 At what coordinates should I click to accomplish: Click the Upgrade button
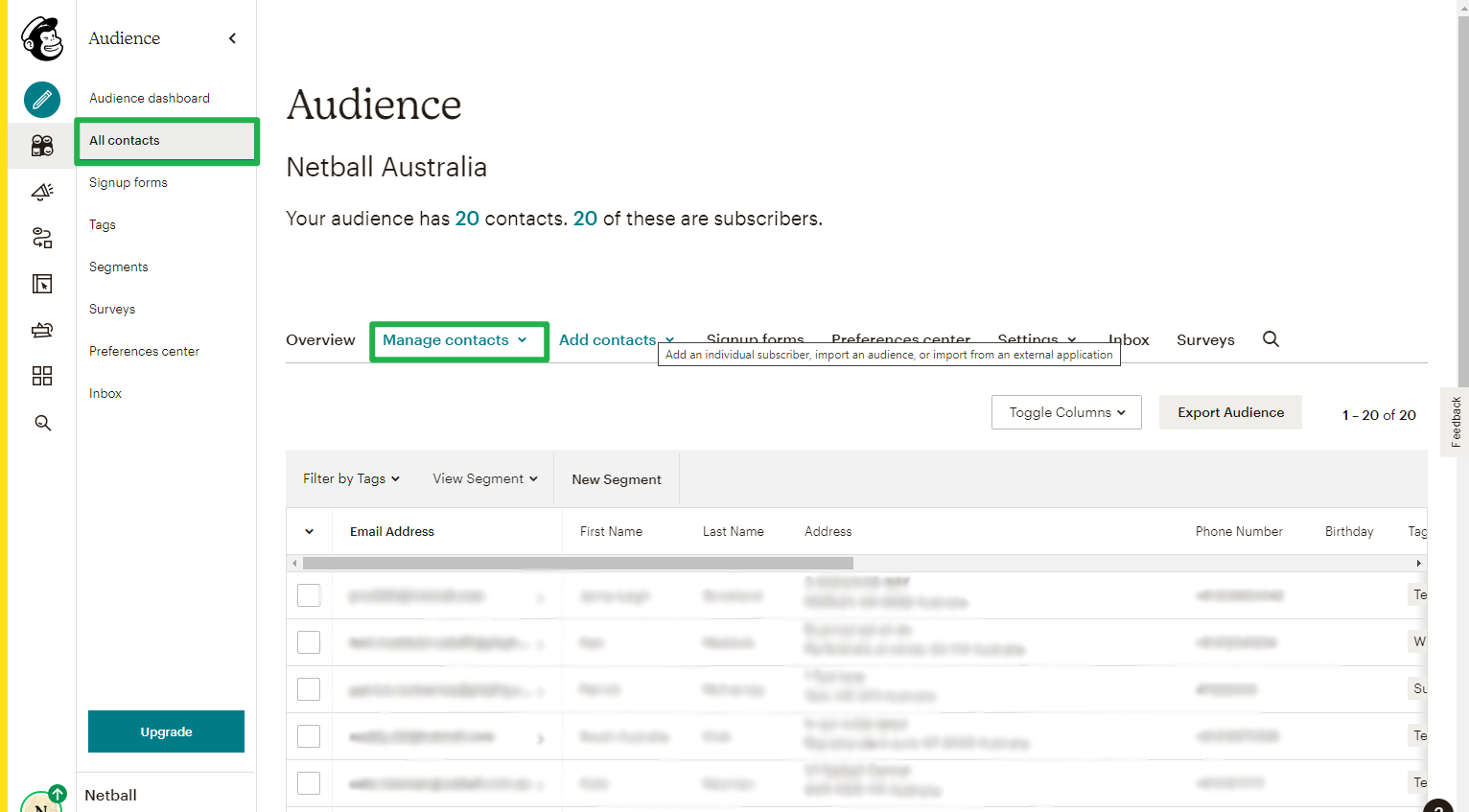coord(166,731)
